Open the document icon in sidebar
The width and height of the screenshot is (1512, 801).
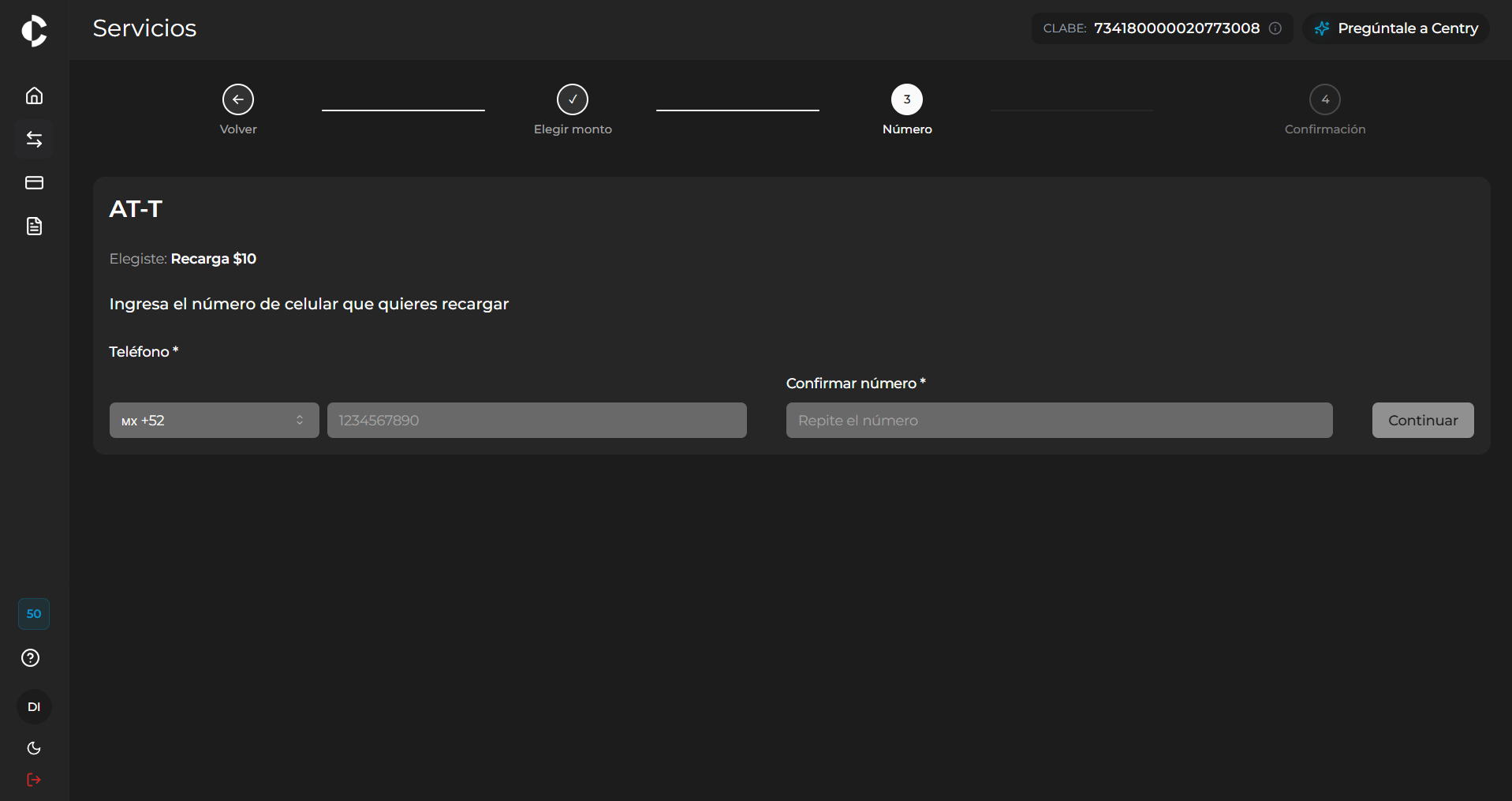(x=34, y=226)
